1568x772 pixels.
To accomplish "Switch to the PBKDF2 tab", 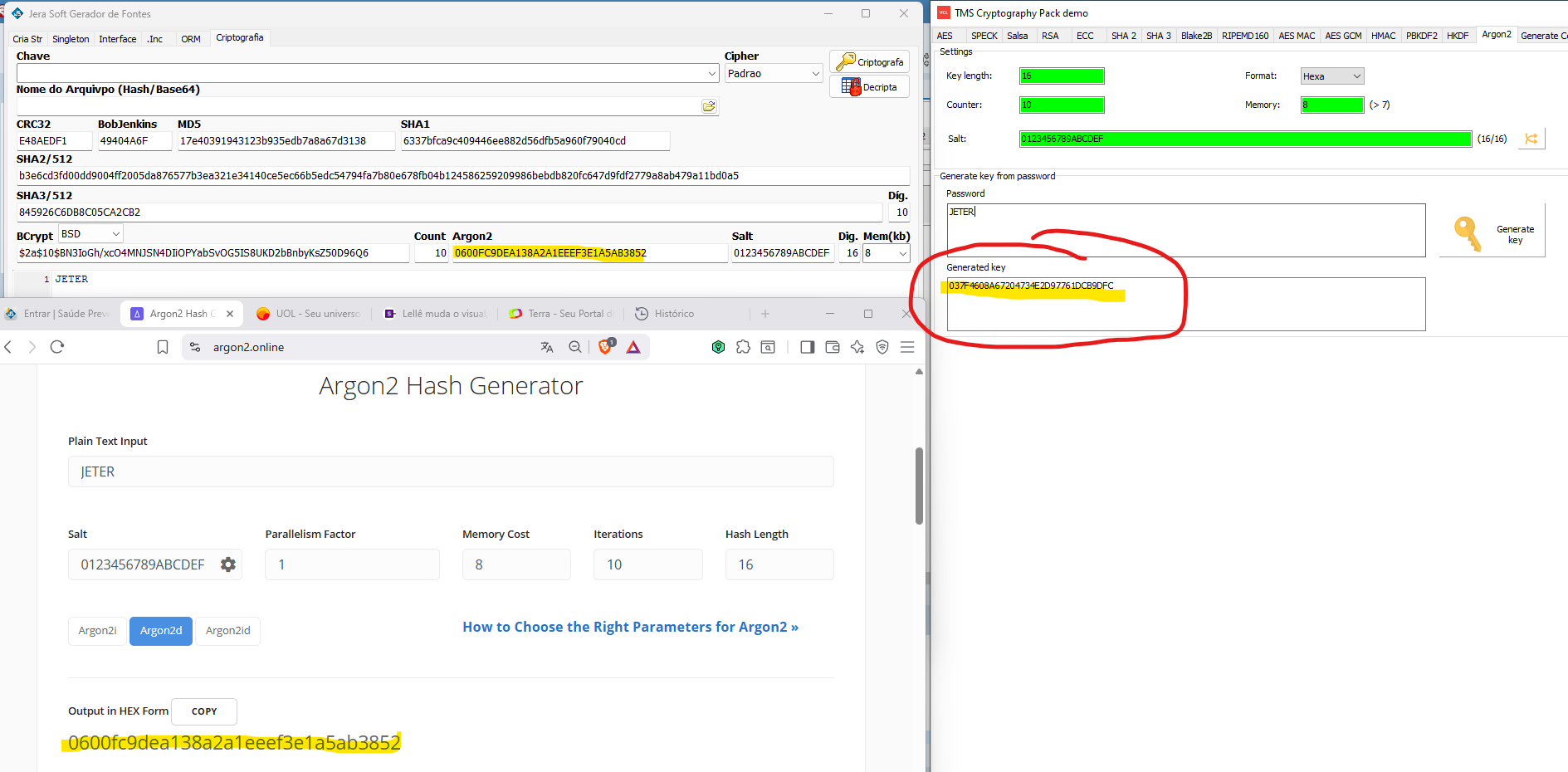I will click(x=1421, y=36).
